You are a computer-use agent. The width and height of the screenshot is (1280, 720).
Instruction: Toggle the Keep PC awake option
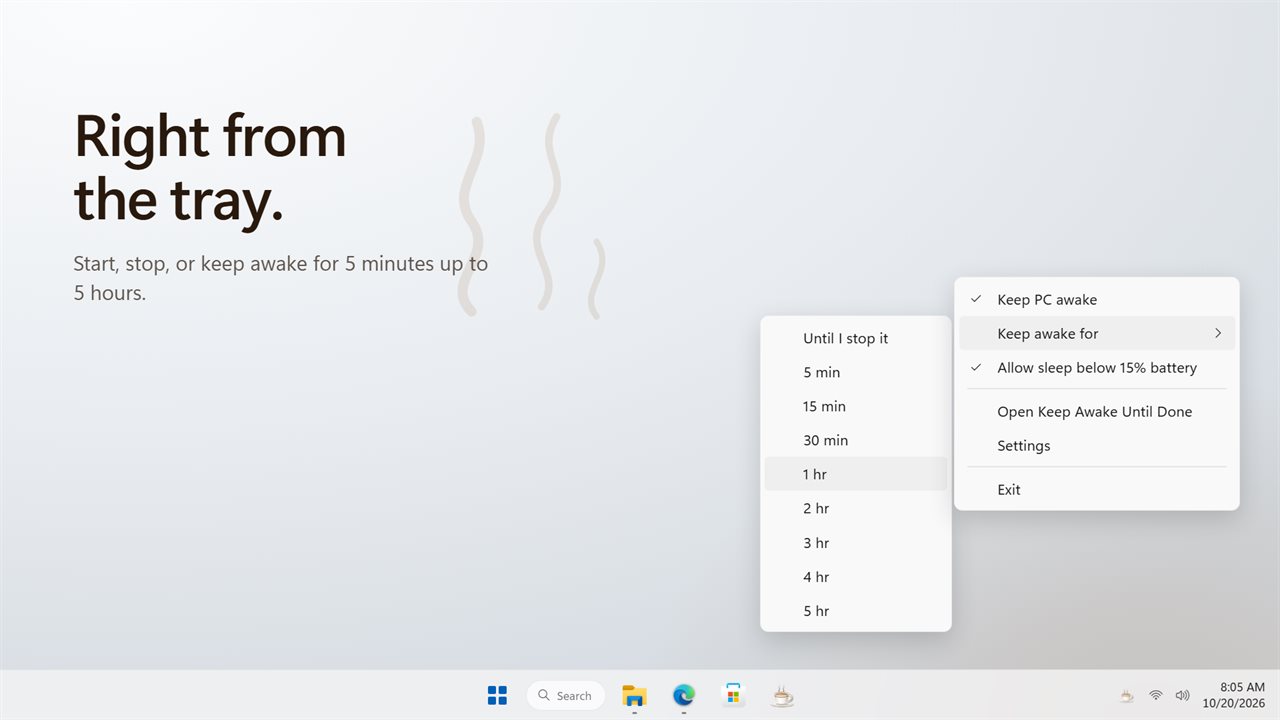point(1097,299)
